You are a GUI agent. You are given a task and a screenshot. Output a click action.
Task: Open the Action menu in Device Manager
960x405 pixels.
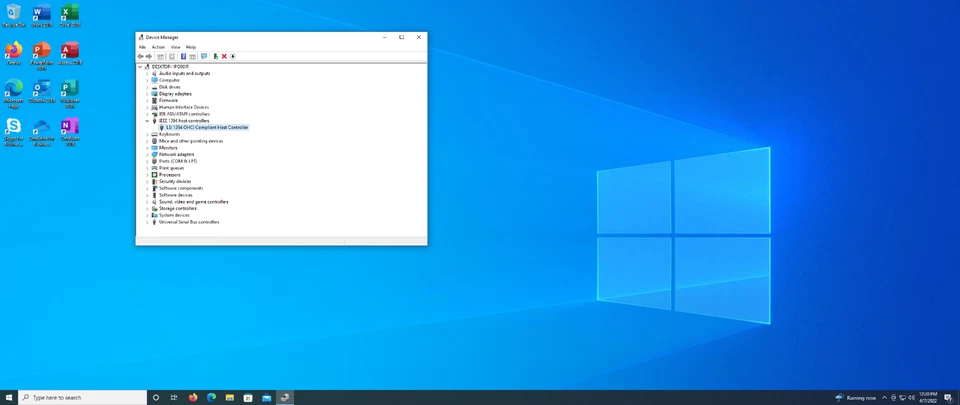(158, 47)
